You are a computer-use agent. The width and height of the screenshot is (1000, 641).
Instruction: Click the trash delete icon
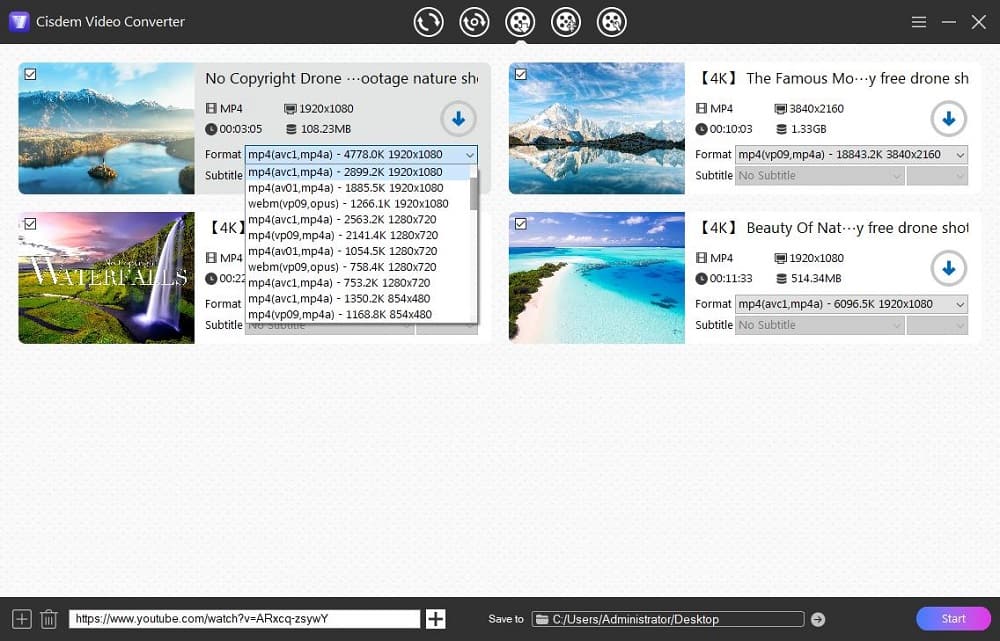click(x=48, y=619)
